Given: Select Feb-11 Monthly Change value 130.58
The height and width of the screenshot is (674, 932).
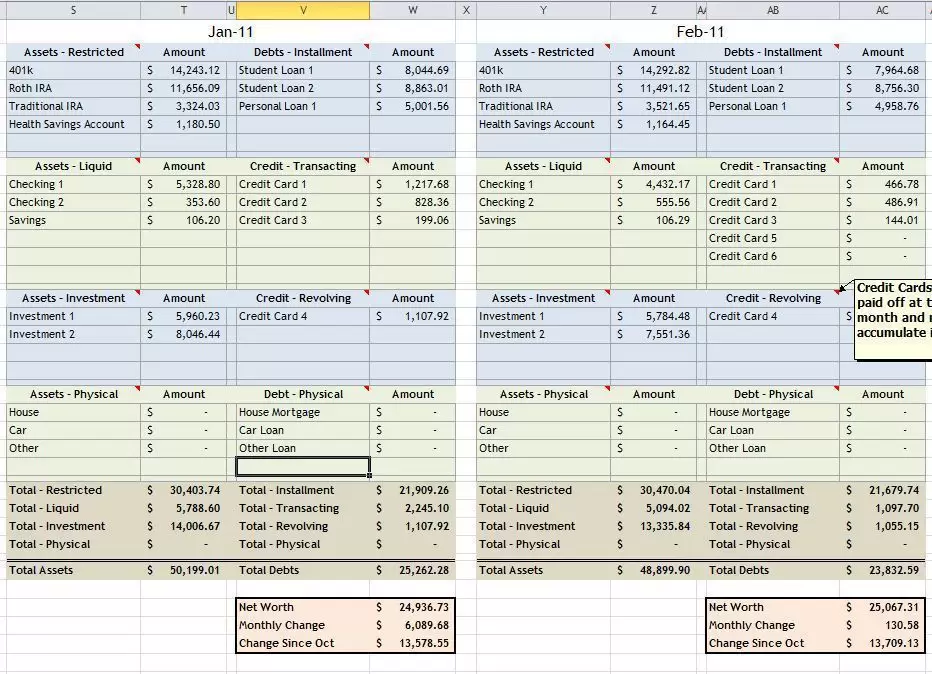Looking at the screenshot, I should click(x=882, y=625).
